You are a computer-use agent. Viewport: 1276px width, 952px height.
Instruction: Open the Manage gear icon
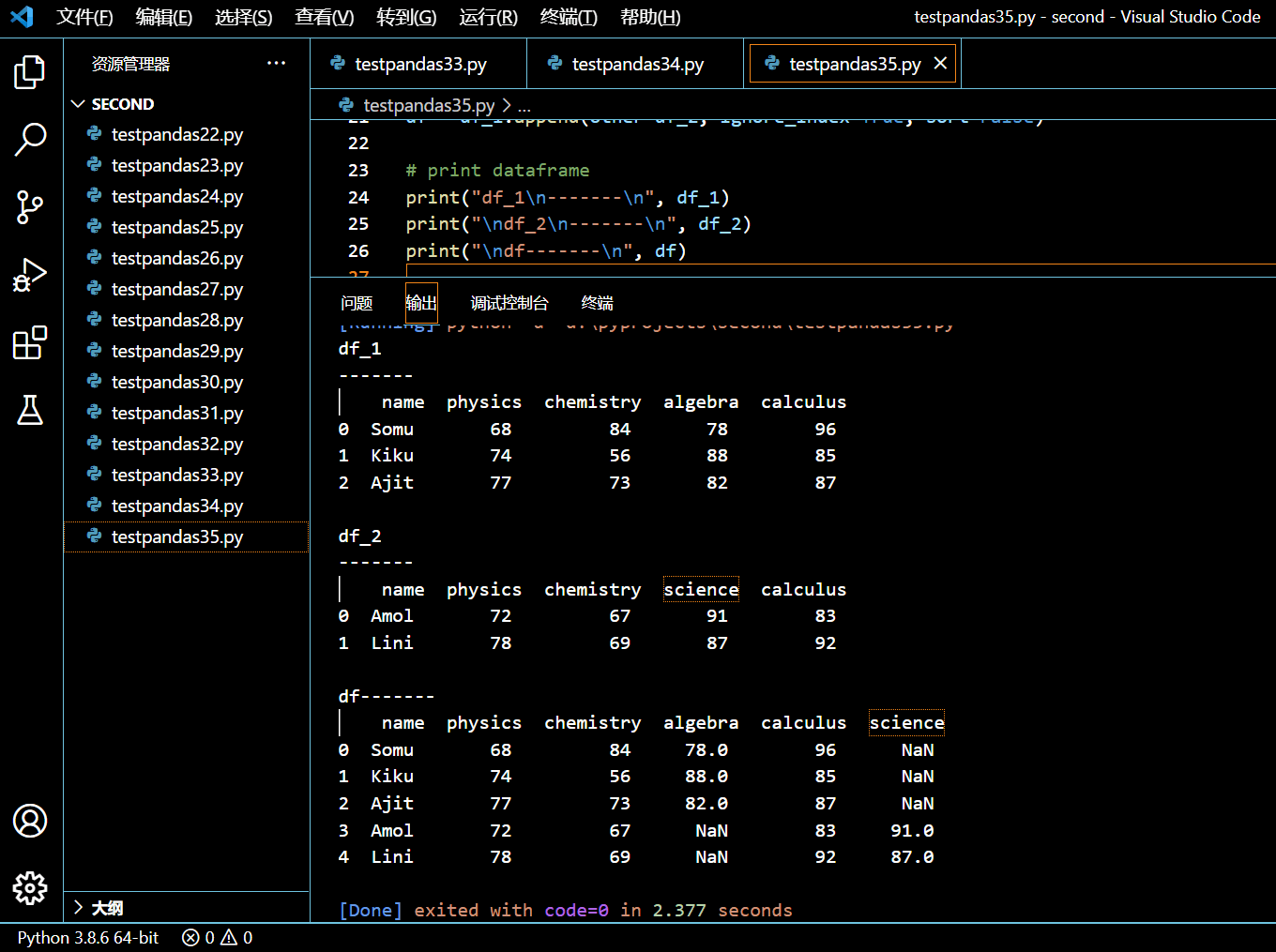(x=30, y=887)
